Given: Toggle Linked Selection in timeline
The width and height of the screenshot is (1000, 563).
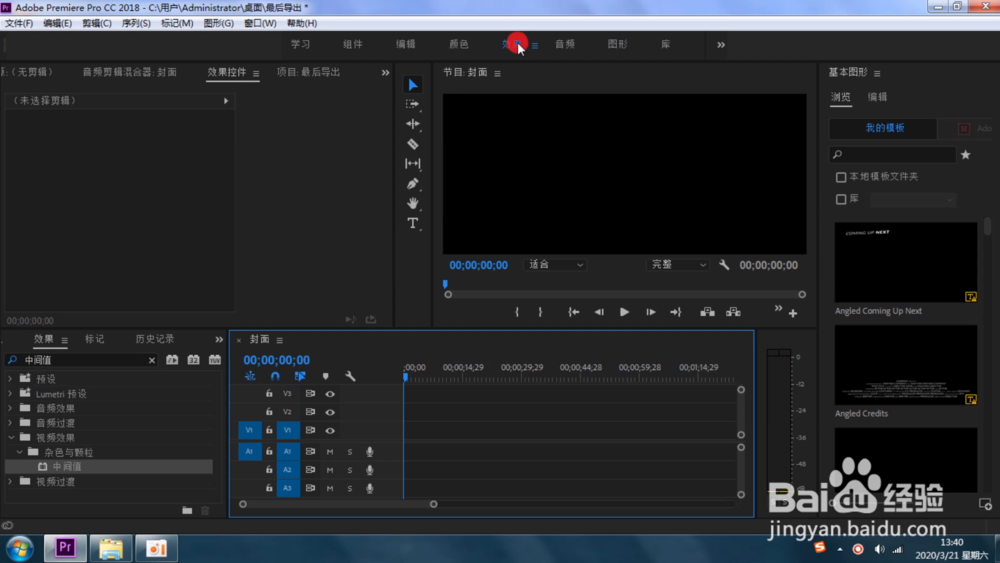Looking at the screenshot, I should [300, 376].
